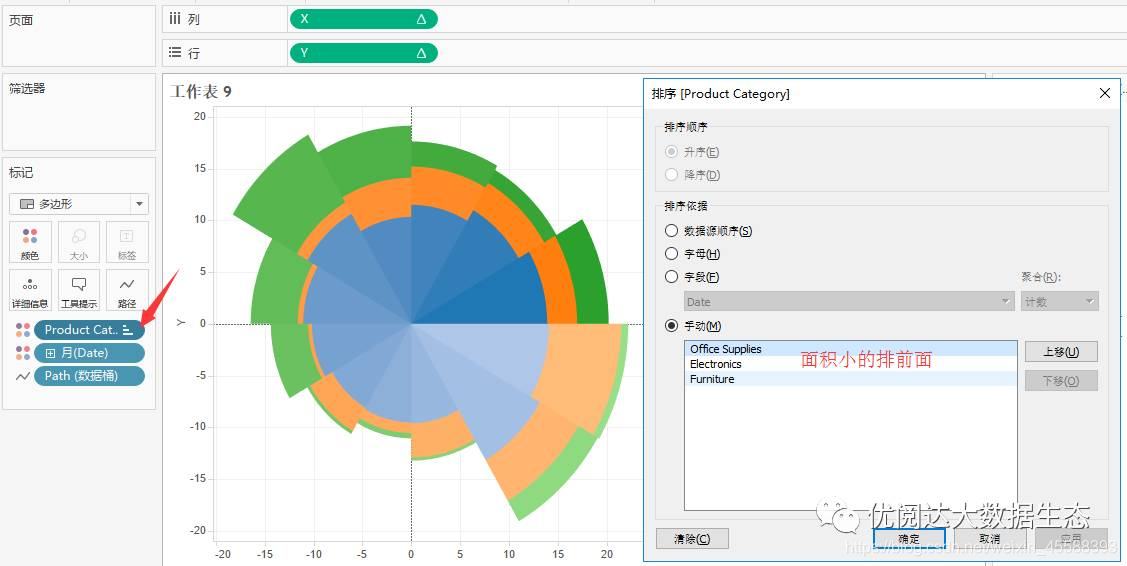Open the 工具提示 (Tooltip) marks card
Screen dimensions: 1127x566
pos(79,290)
